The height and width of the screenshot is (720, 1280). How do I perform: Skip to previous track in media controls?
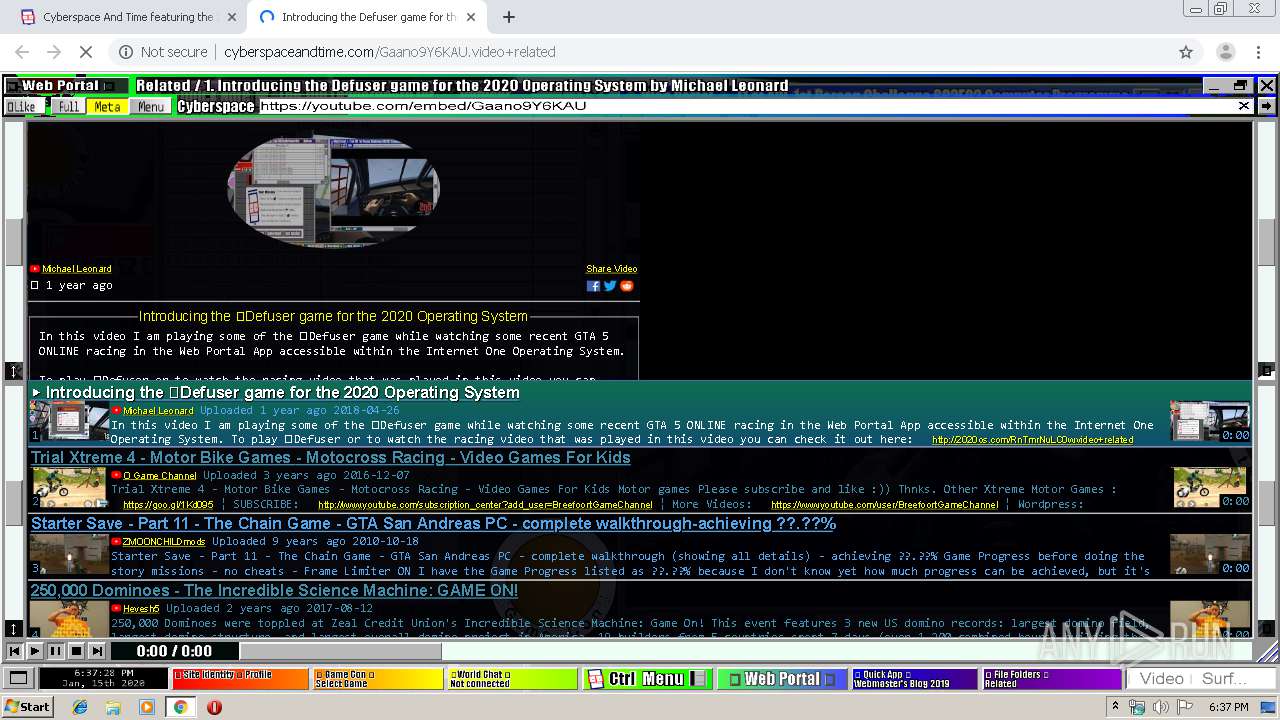point(14,651)
